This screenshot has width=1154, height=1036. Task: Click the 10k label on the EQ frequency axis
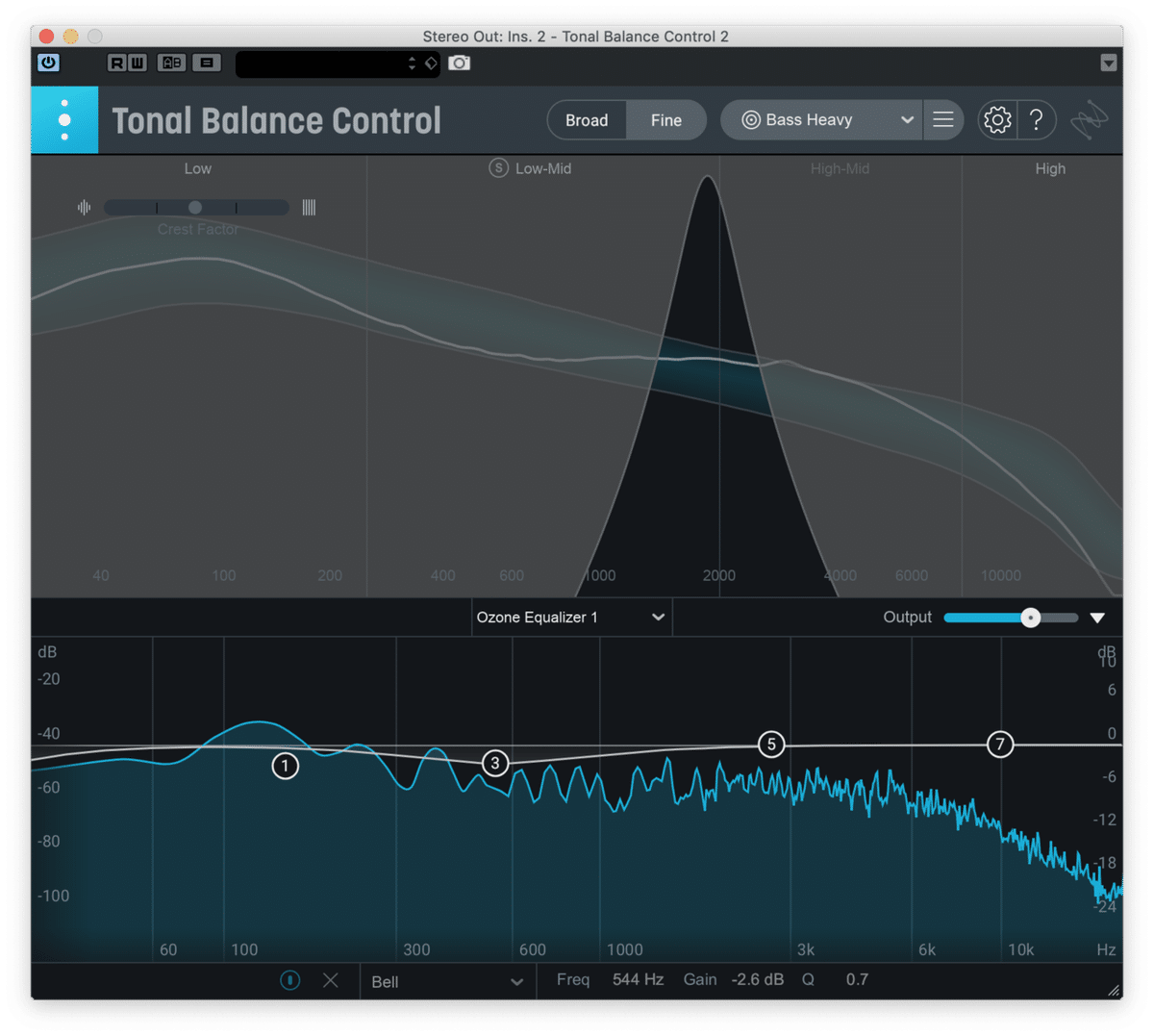pyautogui.click(x=1021, y=949)
